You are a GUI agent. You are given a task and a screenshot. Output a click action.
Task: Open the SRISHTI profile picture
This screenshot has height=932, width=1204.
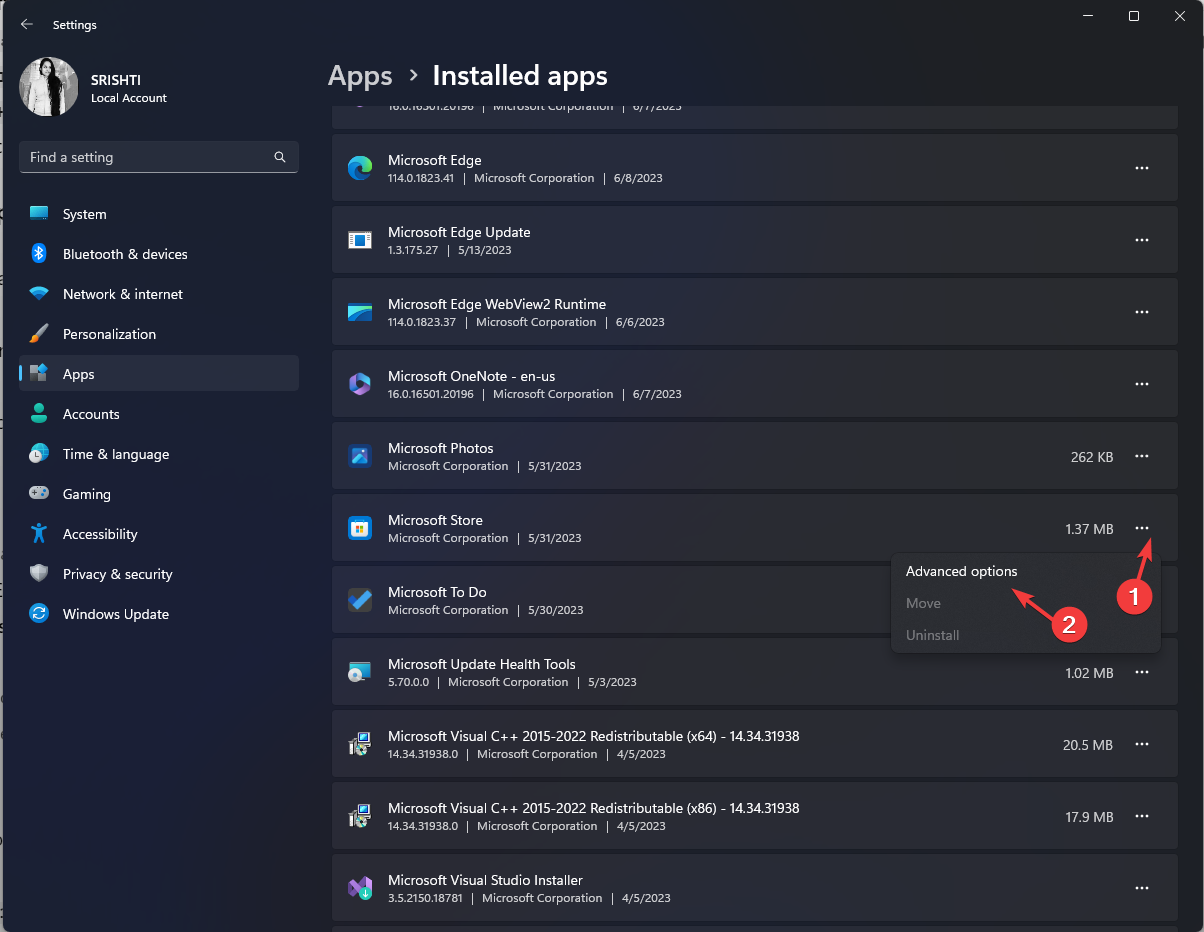tap(49, 87)
